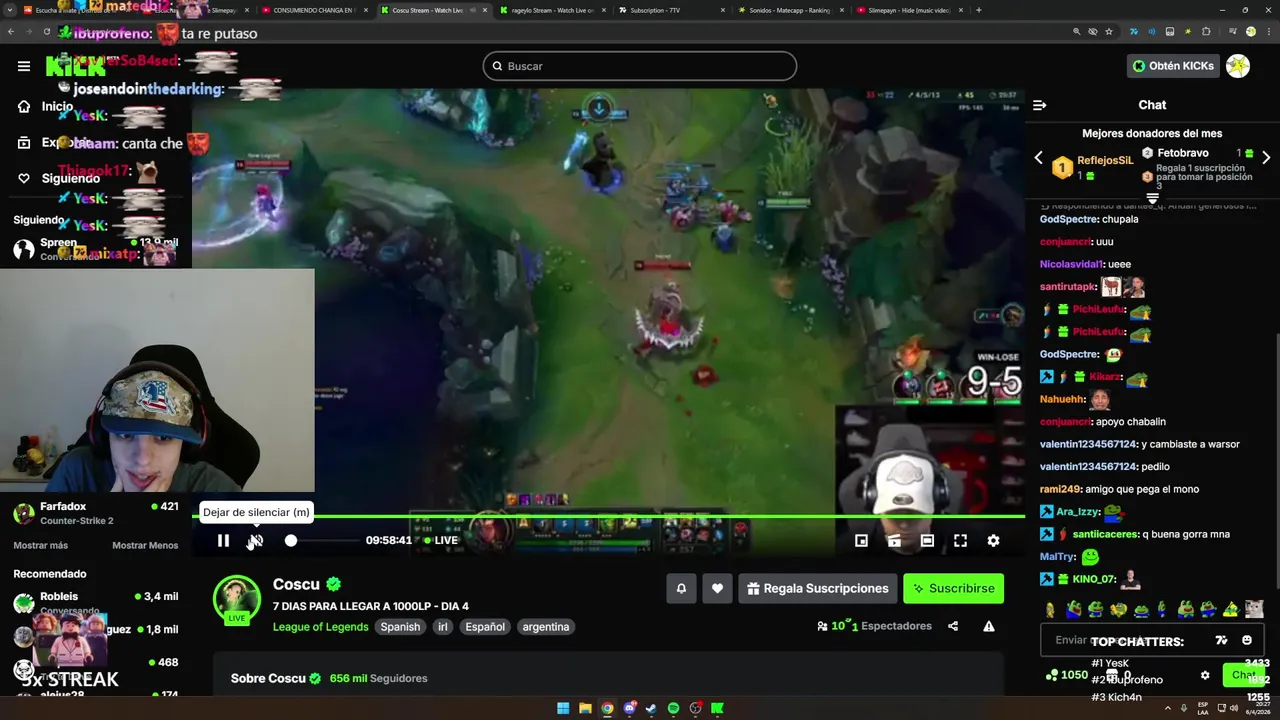Follow Coscu with the heart button
Screen dimensions: 1280x720
pos(717,588)
